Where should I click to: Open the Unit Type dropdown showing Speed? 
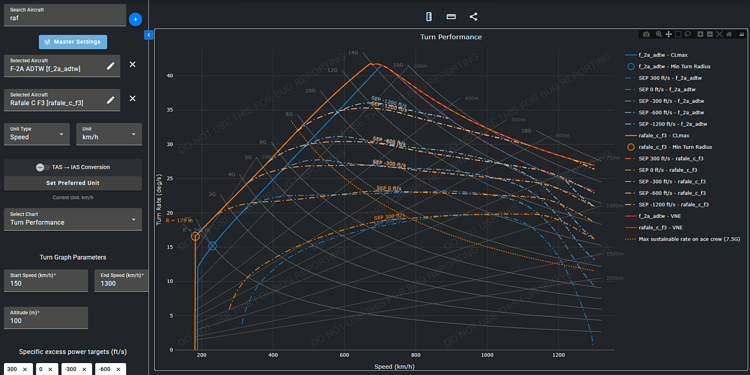(37, 134)
